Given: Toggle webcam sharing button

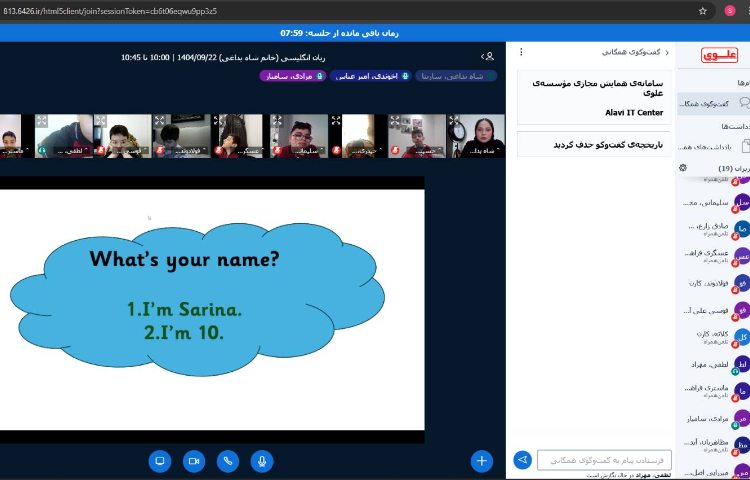Looking at the screenshot, I should (194, 461).
